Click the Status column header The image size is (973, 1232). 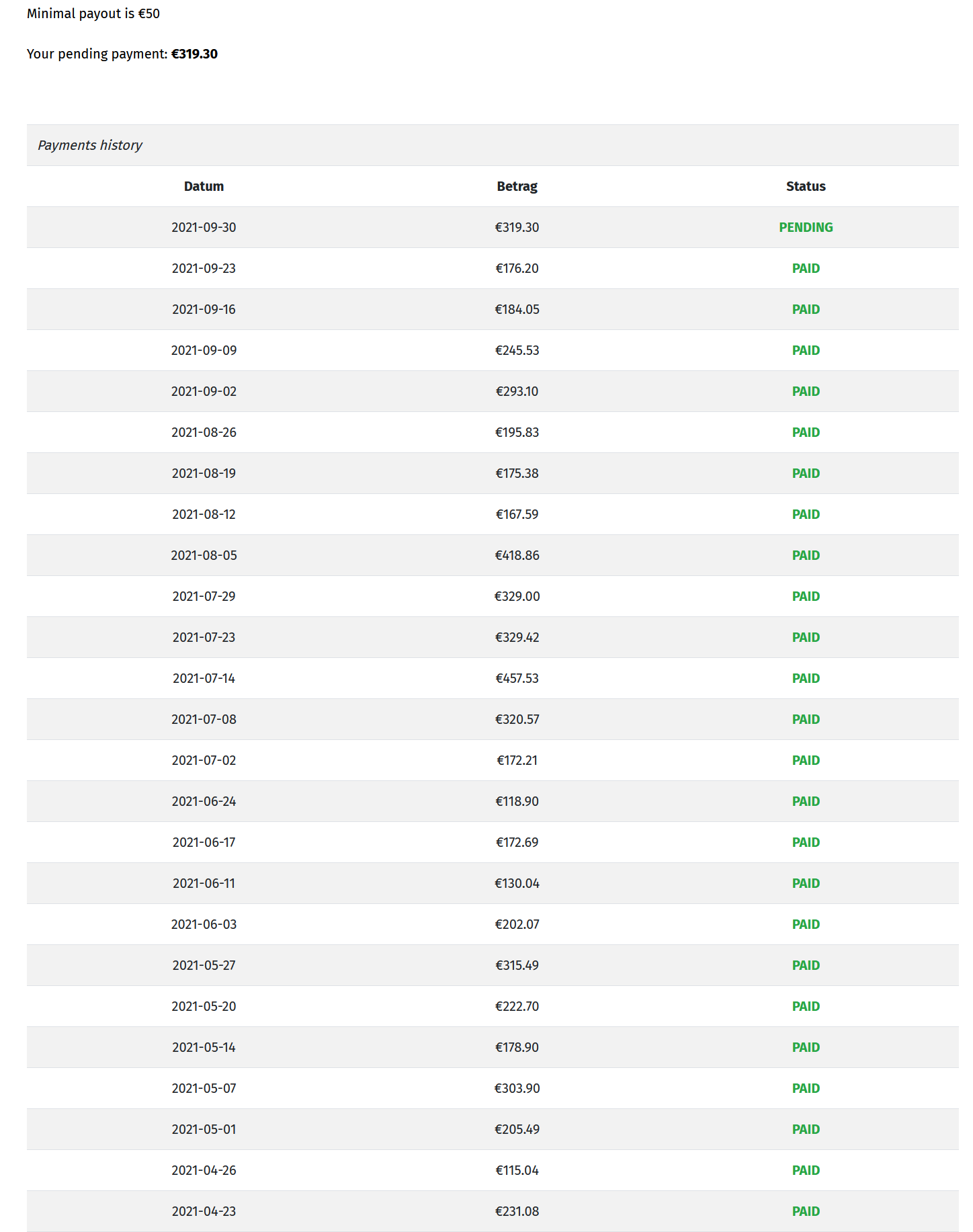pyautogui.click(x=805, y=186)
